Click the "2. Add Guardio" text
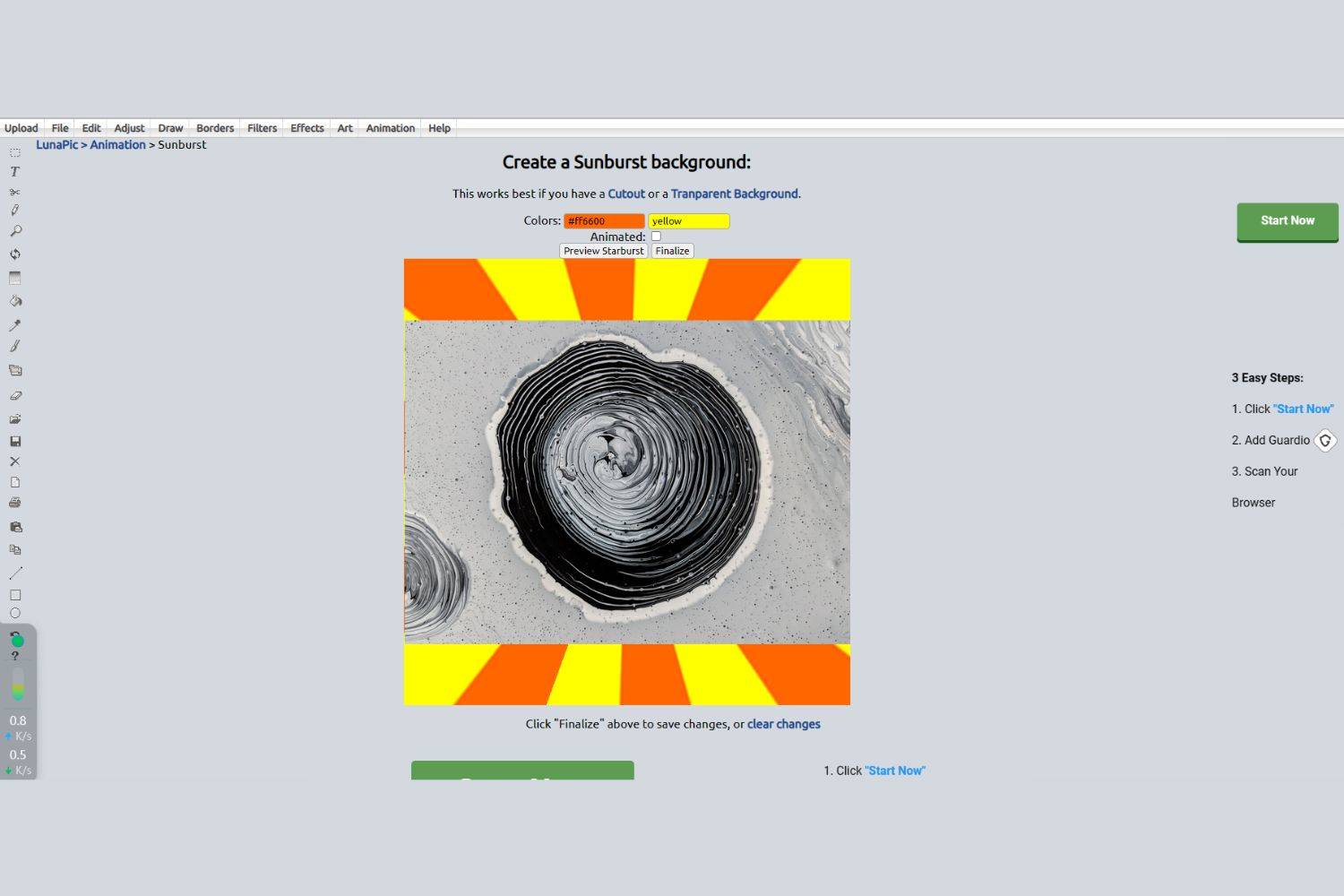 [1271, 440]
